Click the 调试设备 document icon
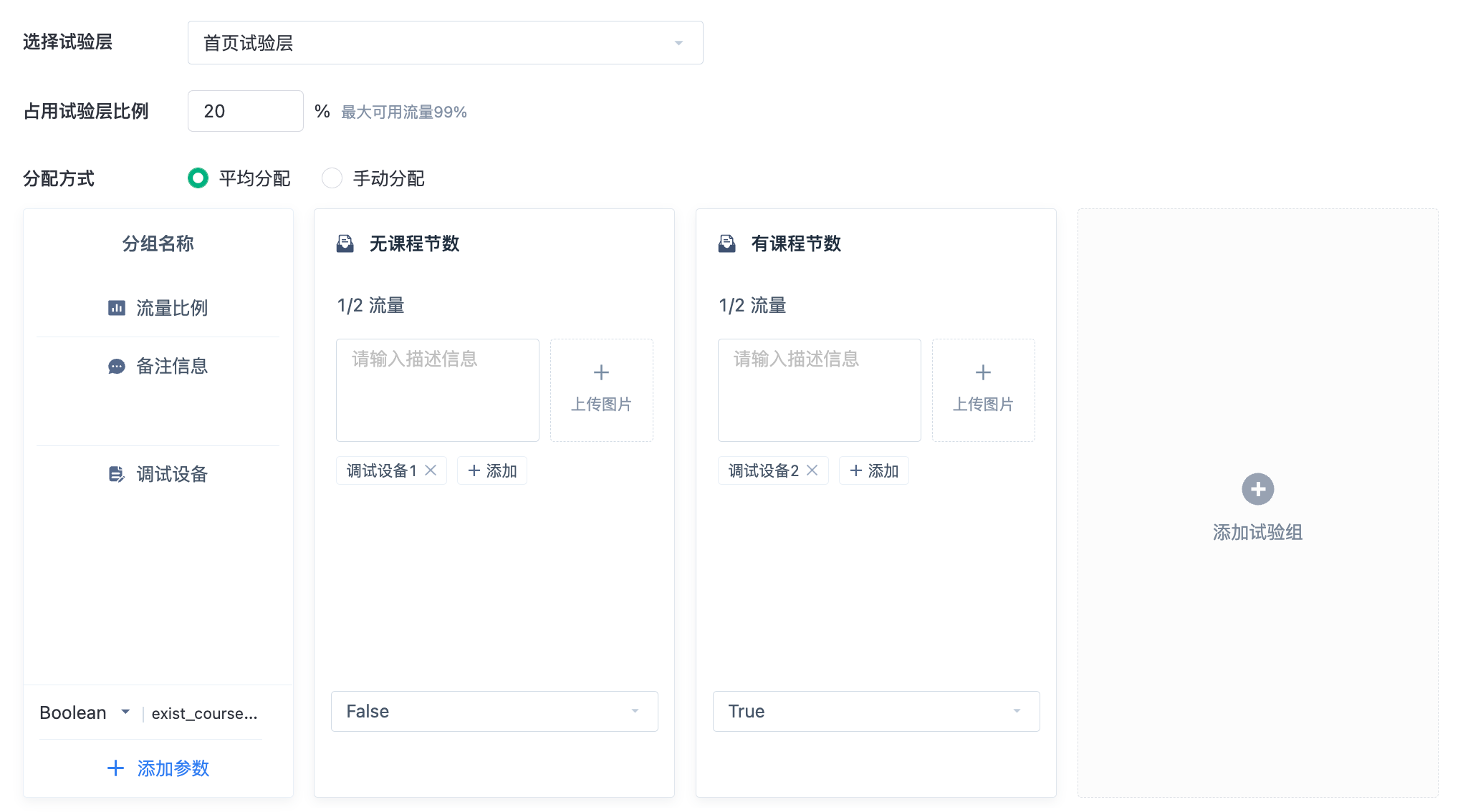Image resolution: width=1473 pixels, height=812 pixels. tap(116, 474)
